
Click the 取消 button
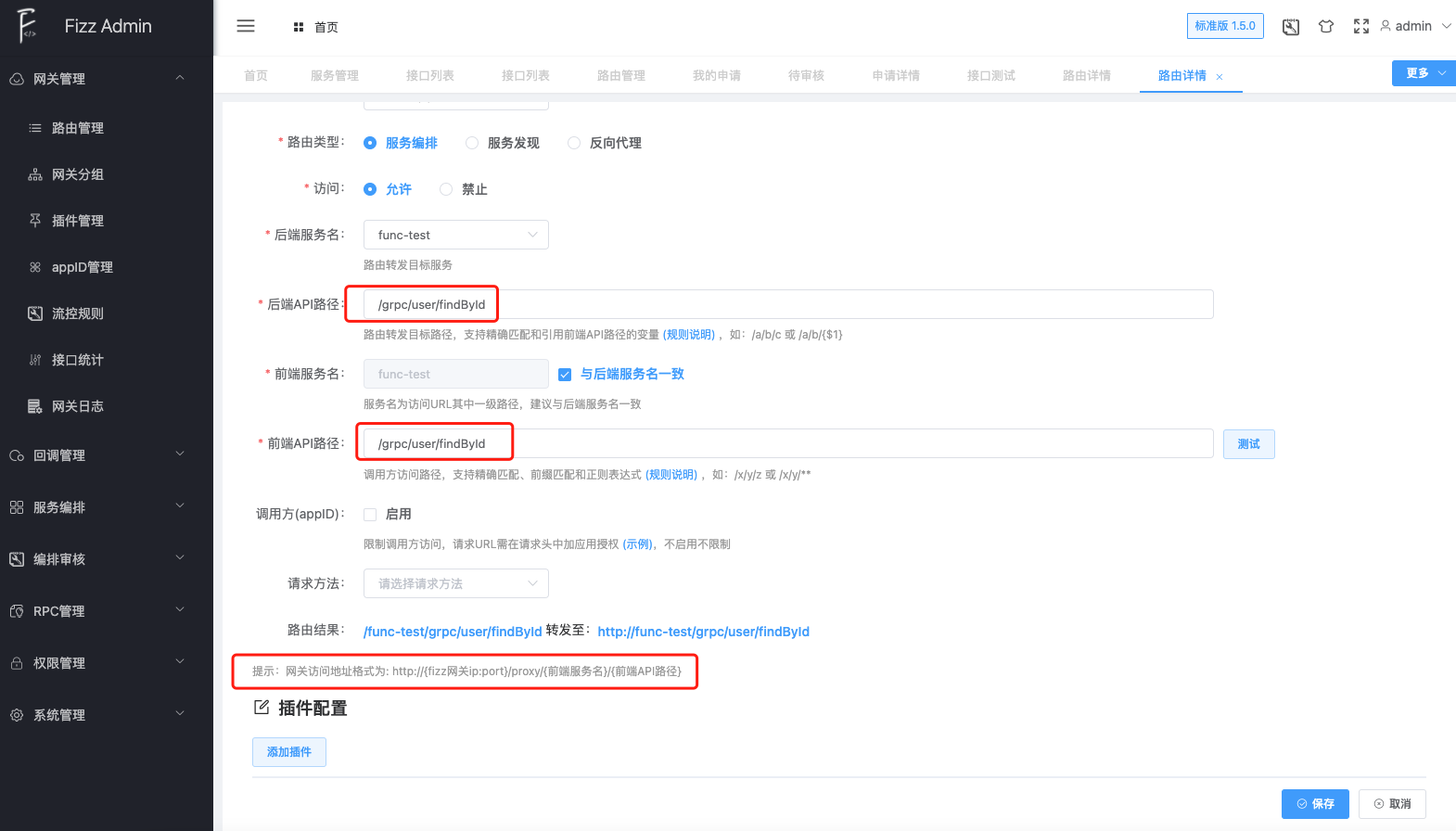1392,804
